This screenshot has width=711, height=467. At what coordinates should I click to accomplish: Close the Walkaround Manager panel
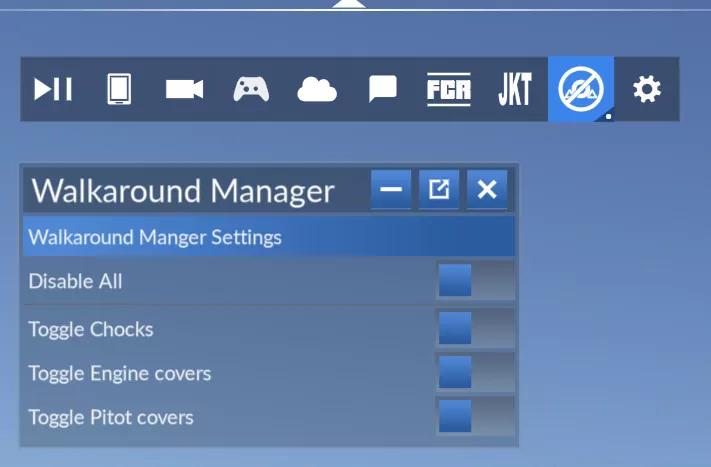coord(487,190)
